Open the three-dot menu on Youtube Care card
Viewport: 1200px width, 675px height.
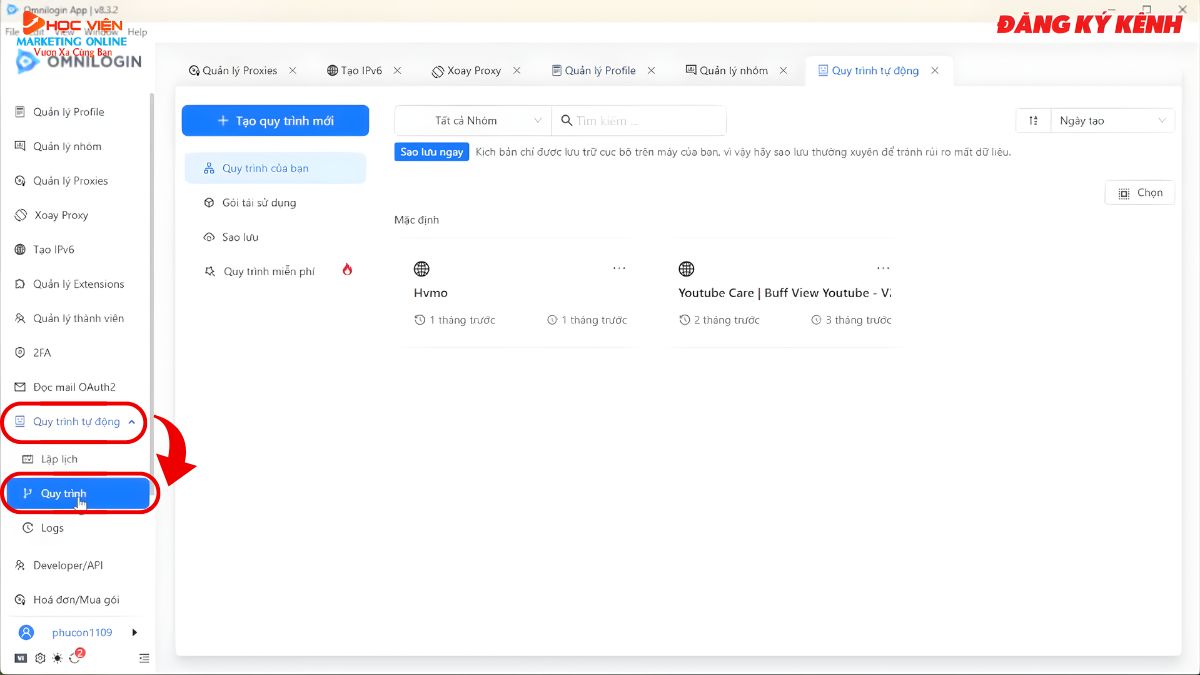(883, 268)
